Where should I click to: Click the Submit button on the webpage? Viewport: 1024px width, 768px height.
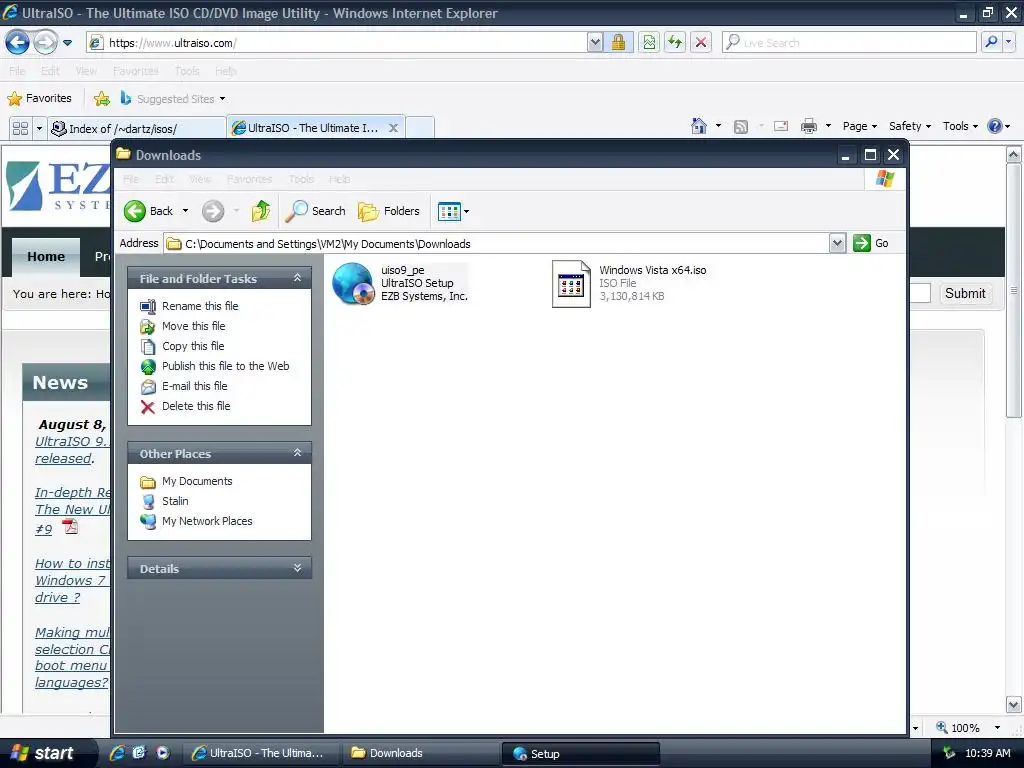tap(965, 293)
